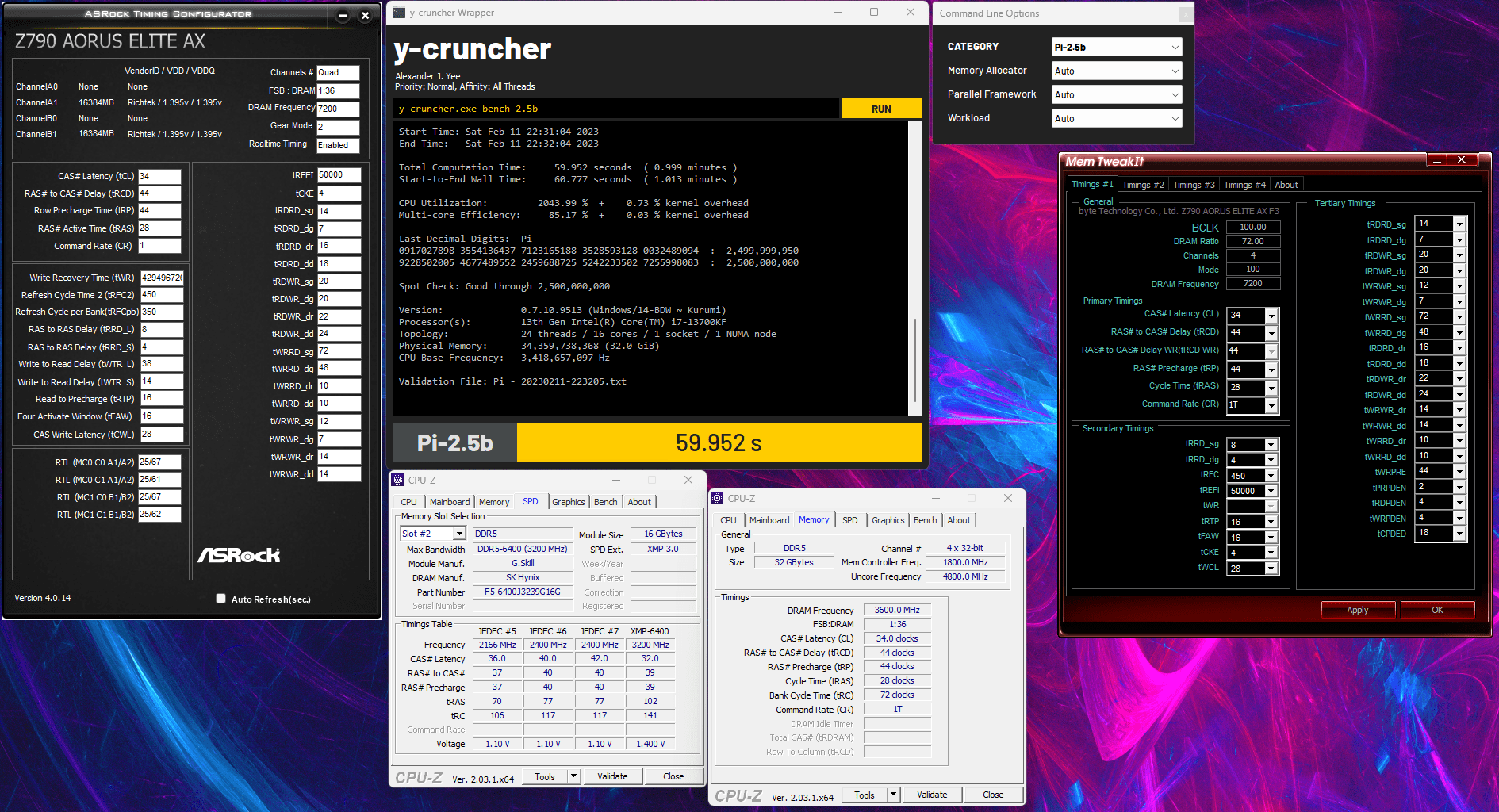
Task: Close the Command Line Options panel
Action: pyautogui.click(x=1185, y=14)
